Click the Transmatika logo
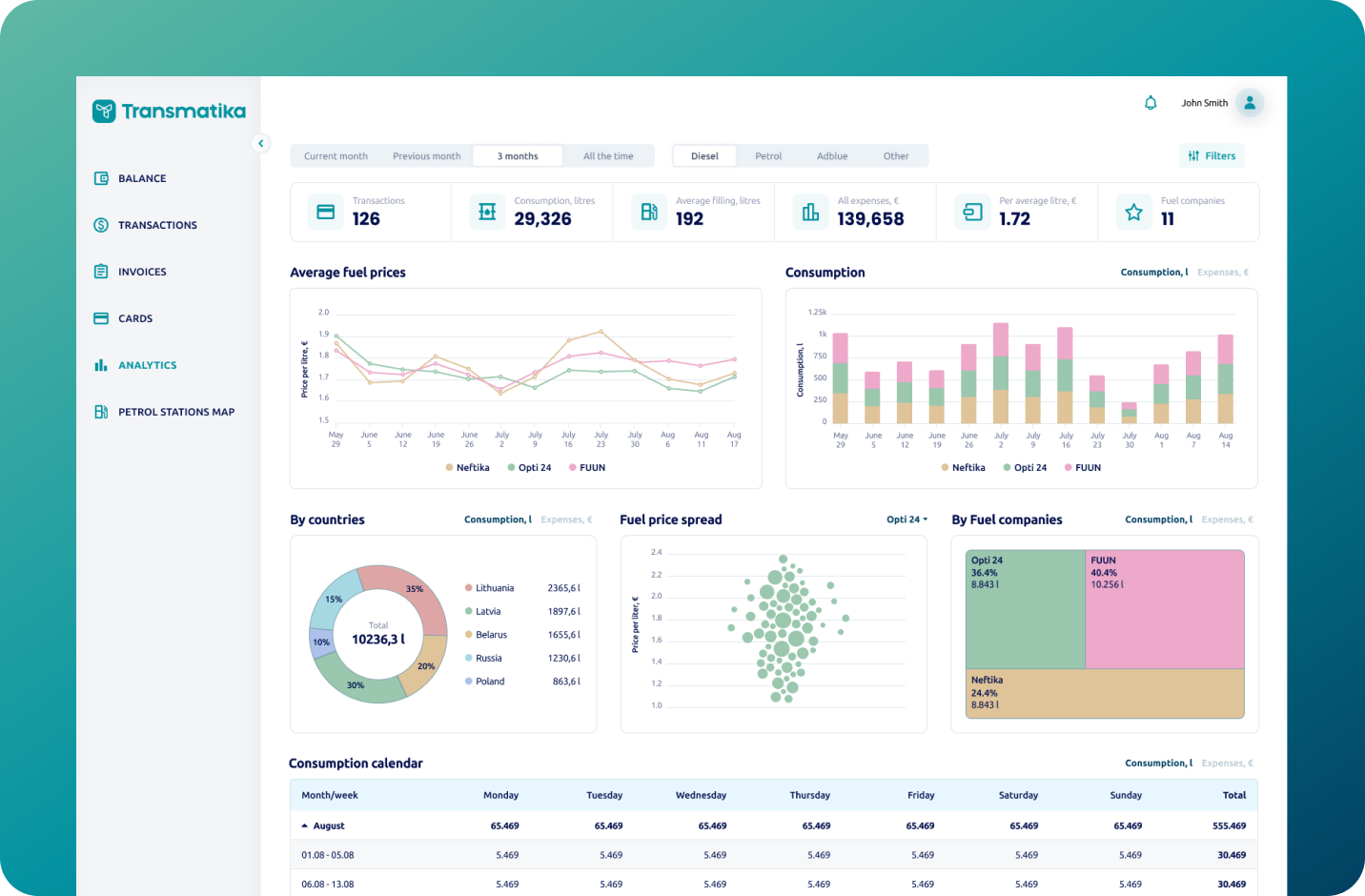 point(169,112)
